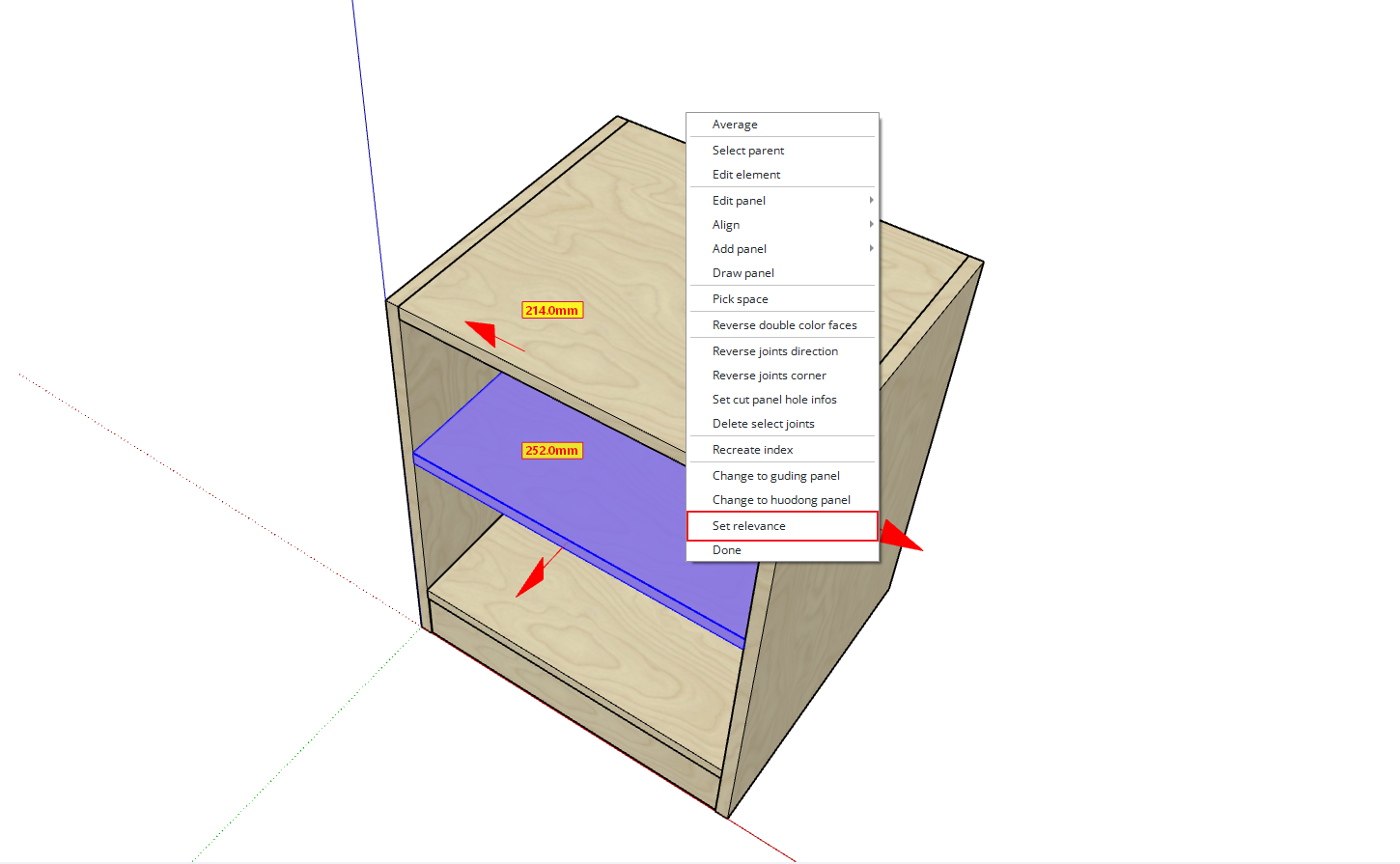Select the Draw panel option
1400x864 pixels.
[x=743, y=273]
